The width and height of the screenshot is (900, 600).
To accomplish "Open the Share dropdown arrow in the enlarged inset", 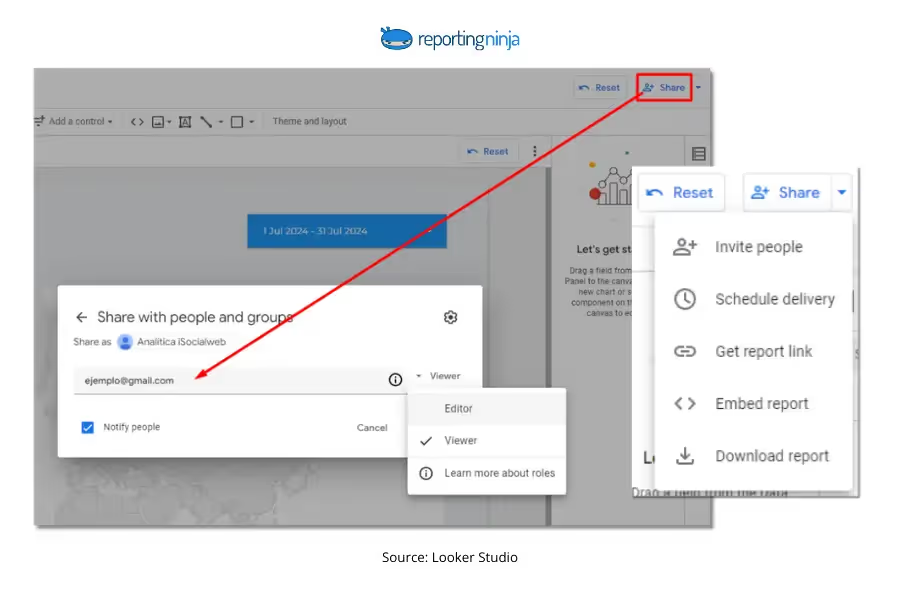I will [841, 192].
